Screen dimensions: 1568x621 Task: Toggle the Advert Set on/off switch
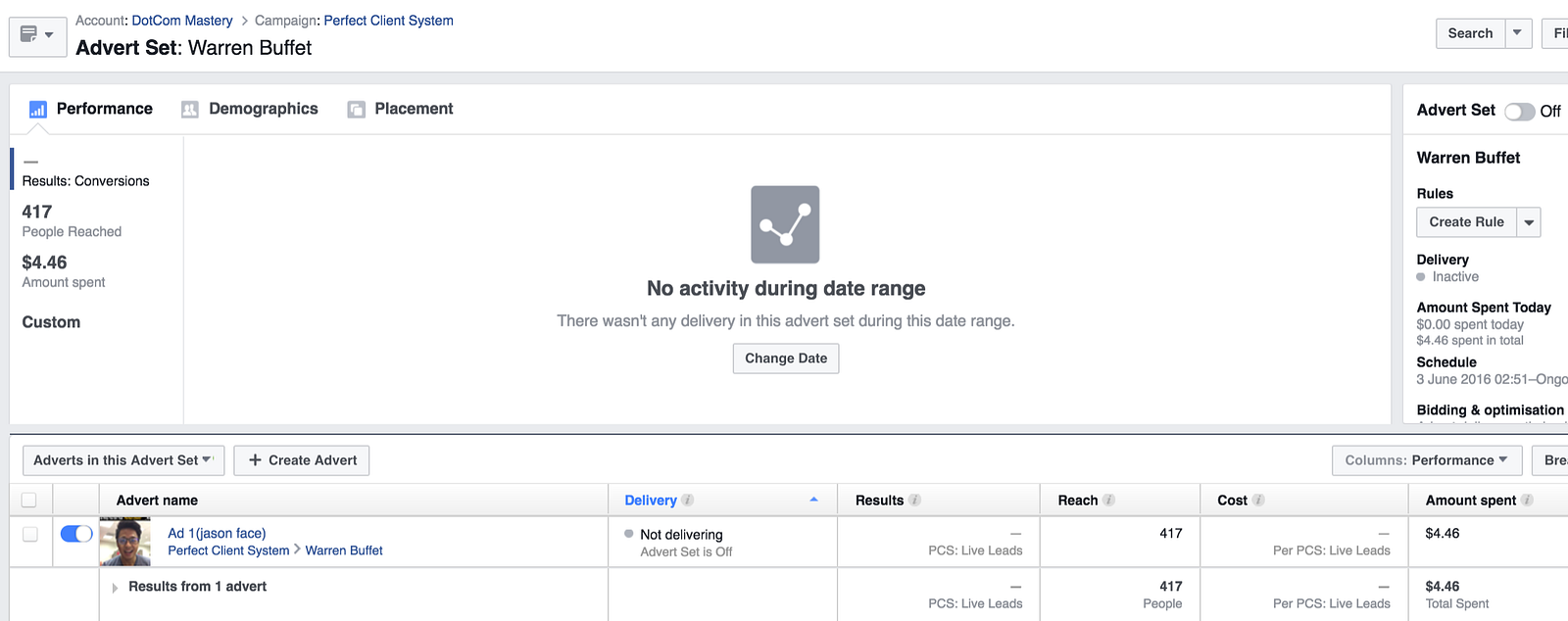click(x=1520, y=112)
